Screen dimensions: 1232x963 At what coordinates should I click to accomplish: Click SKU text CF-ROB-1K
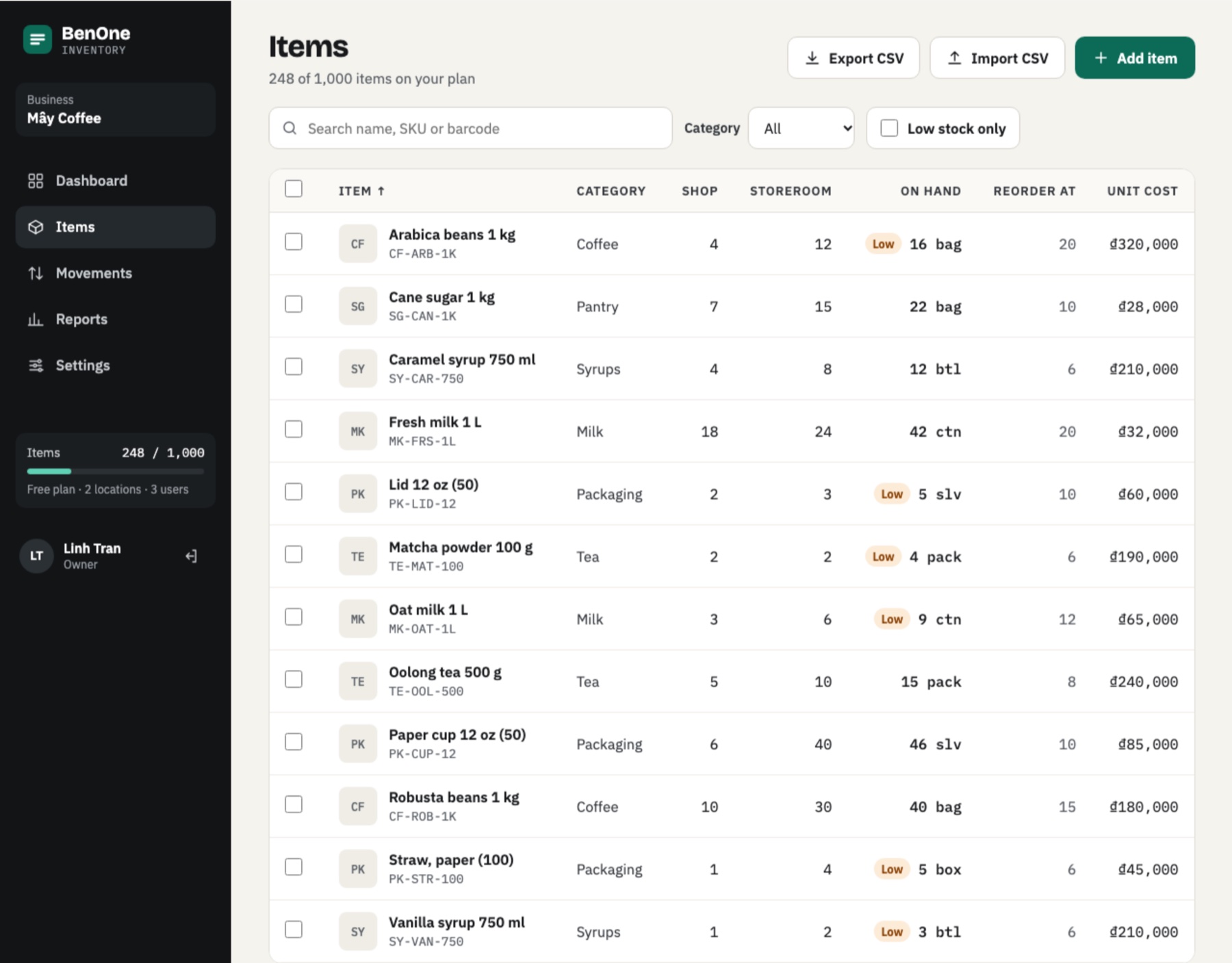(x=422, y=817)
